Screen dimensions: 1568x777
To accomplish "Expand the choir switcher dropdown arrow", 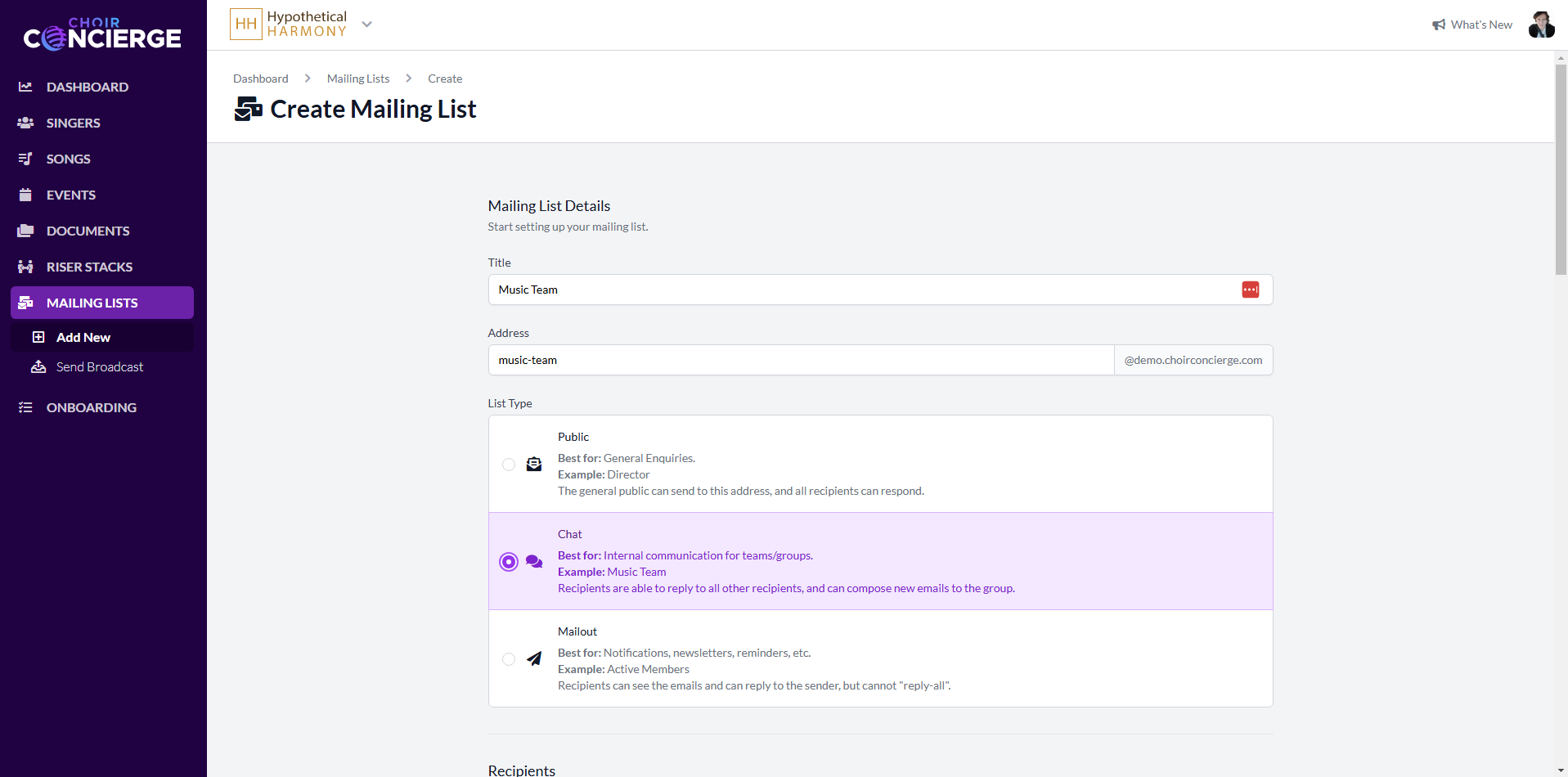I will click(x=367, y=25).
